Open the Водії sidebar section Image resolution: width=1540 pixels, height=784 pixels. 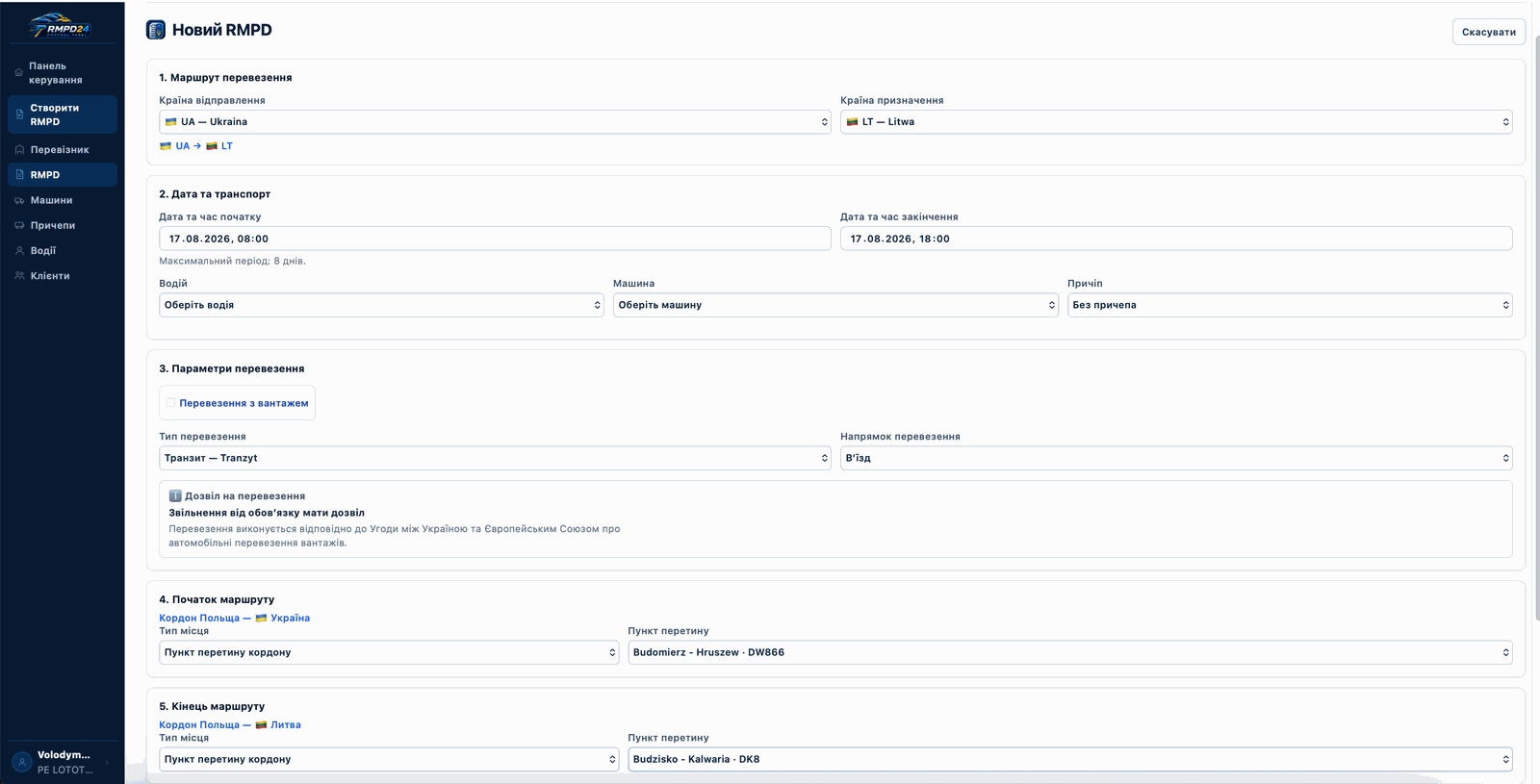click(63, 250)
